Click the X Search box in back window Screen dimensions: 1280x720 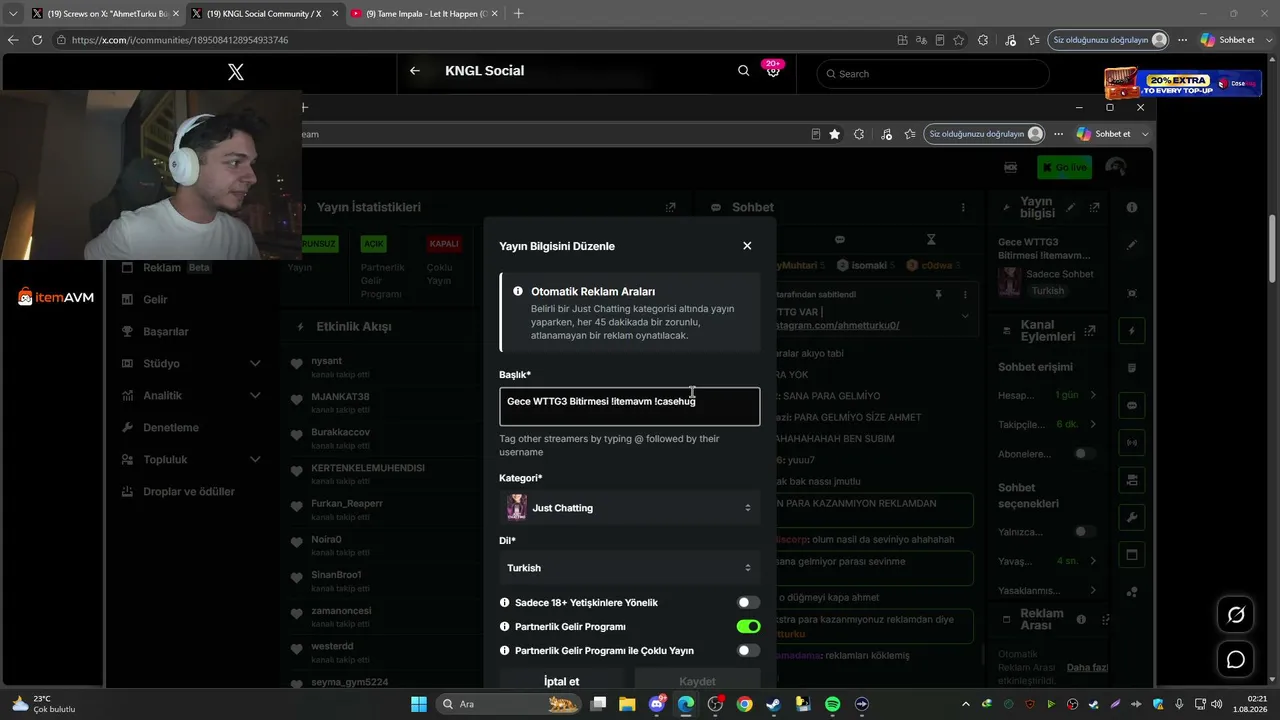pos(933,73)
